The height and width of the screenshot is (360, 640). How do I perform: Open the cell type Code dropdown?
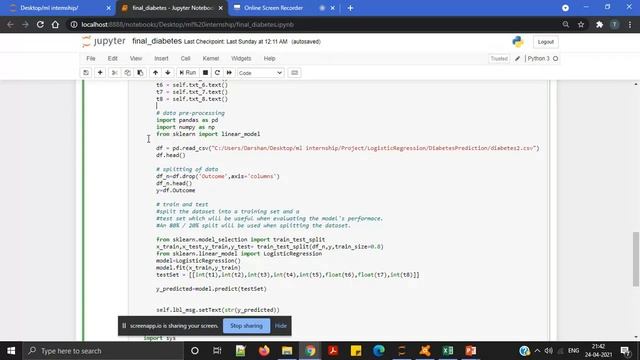(x=260, y=73)
